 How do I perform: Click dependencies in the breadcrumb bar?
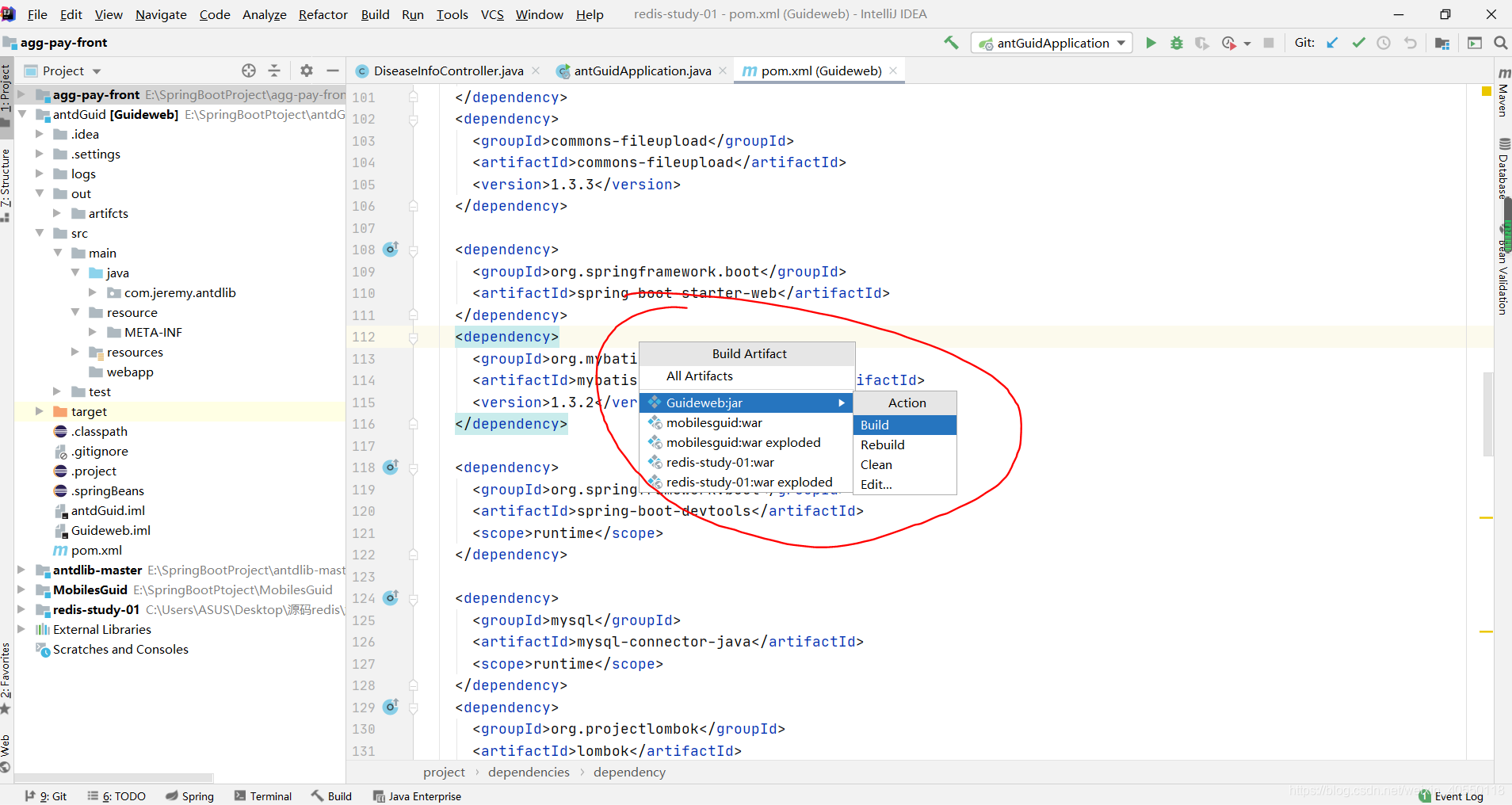[529, 772]
